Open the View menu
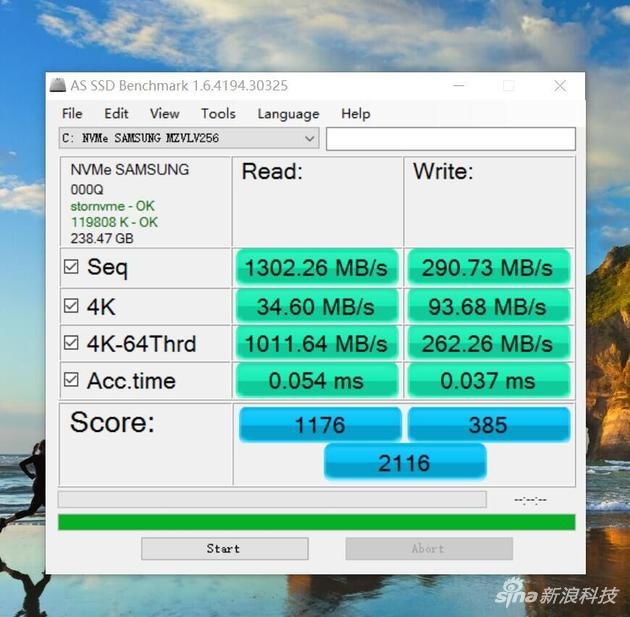Screen dimensions: 630x617 (165, 114)
